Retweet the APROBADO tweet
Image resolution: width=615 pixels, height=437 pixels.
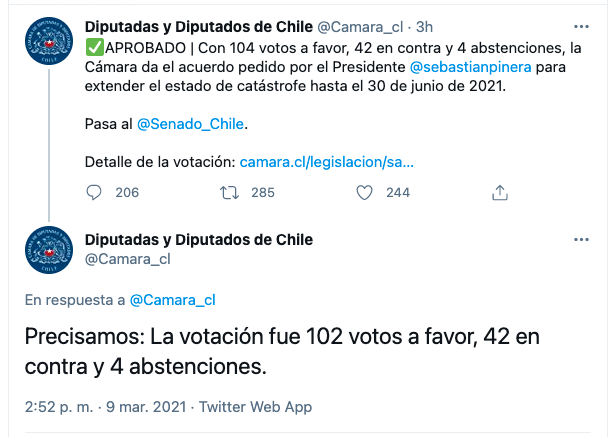[x=229, y=193]
